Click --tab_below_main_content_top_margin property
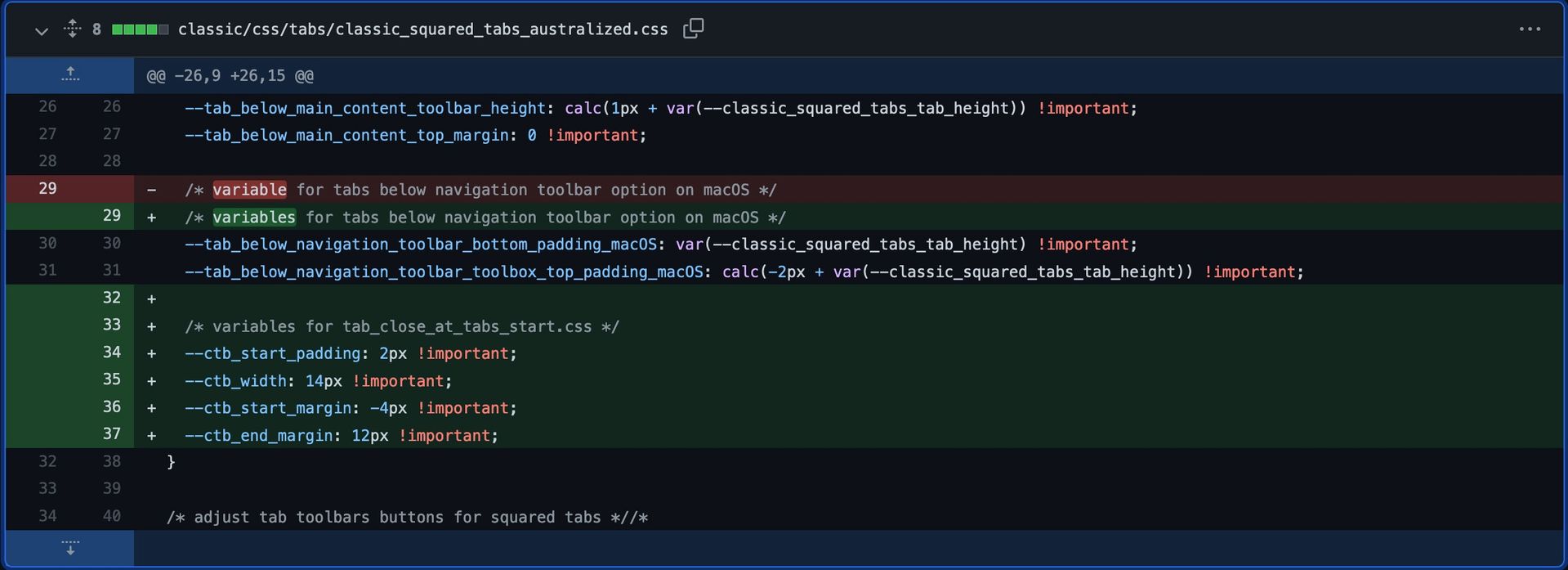The width and height of the screenshot is (1568, 570). coord(346,135)
